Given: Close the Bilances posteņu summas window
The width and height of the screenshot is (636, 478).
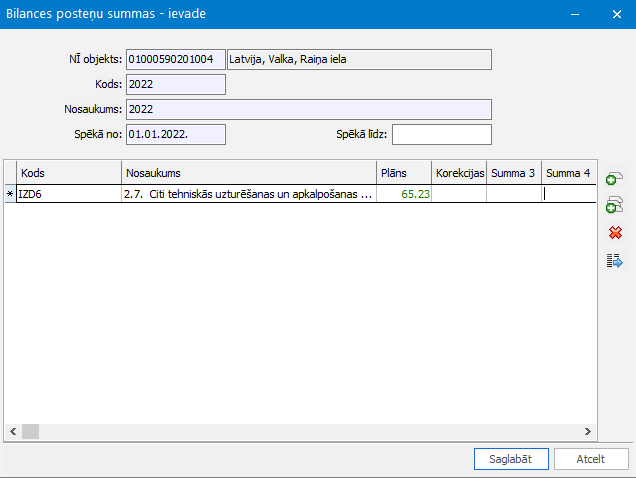Looking at the screenshot, I should point(617,14).
